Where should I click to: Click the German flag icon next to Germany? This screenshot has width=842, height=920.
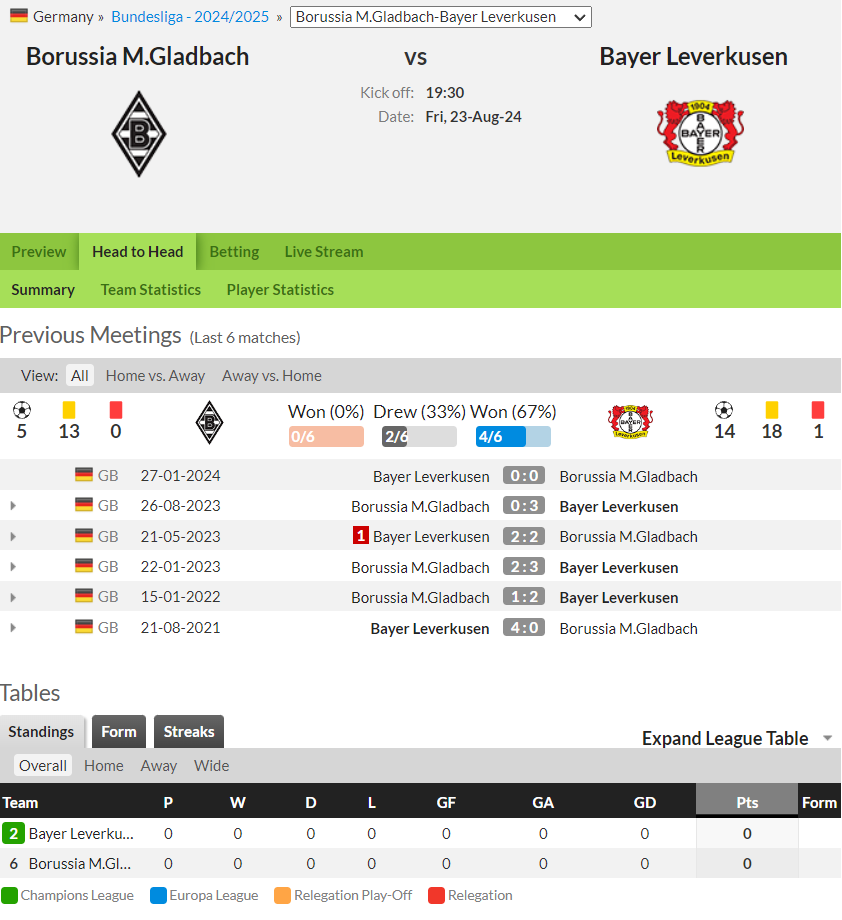click(x=19, y=16)
